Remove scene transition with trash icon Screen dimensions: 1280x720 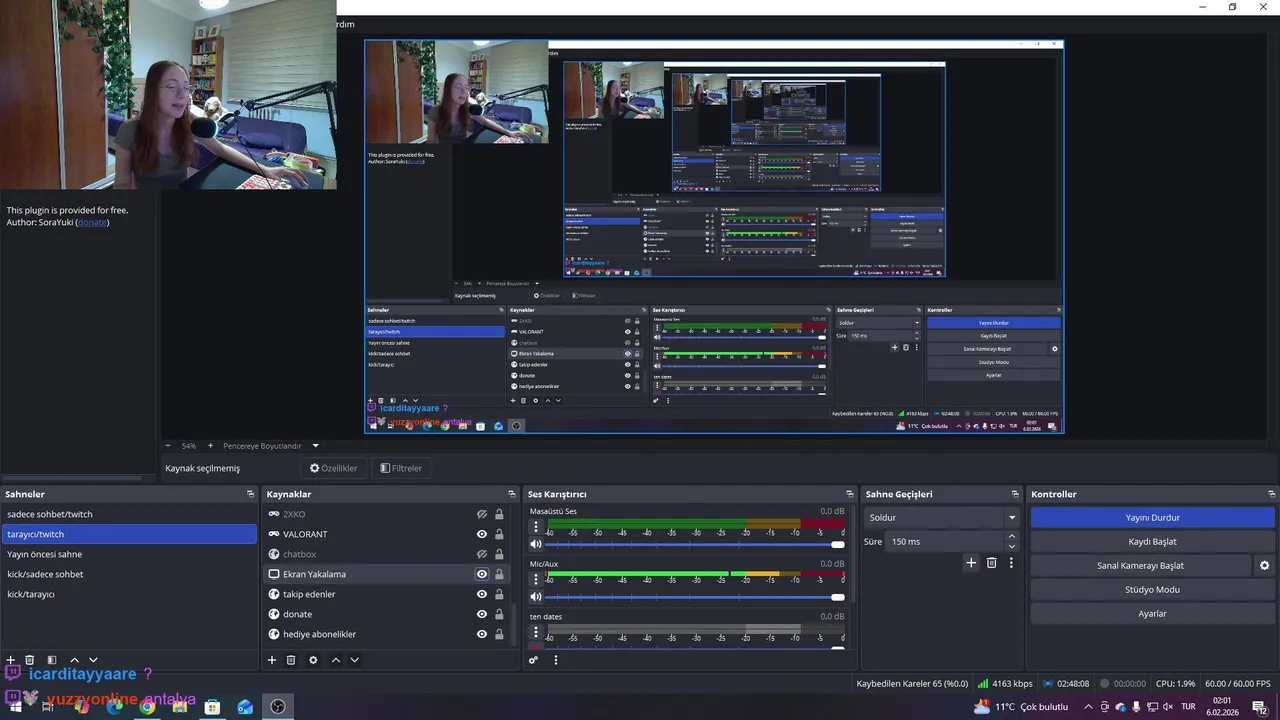click(992, 563)
